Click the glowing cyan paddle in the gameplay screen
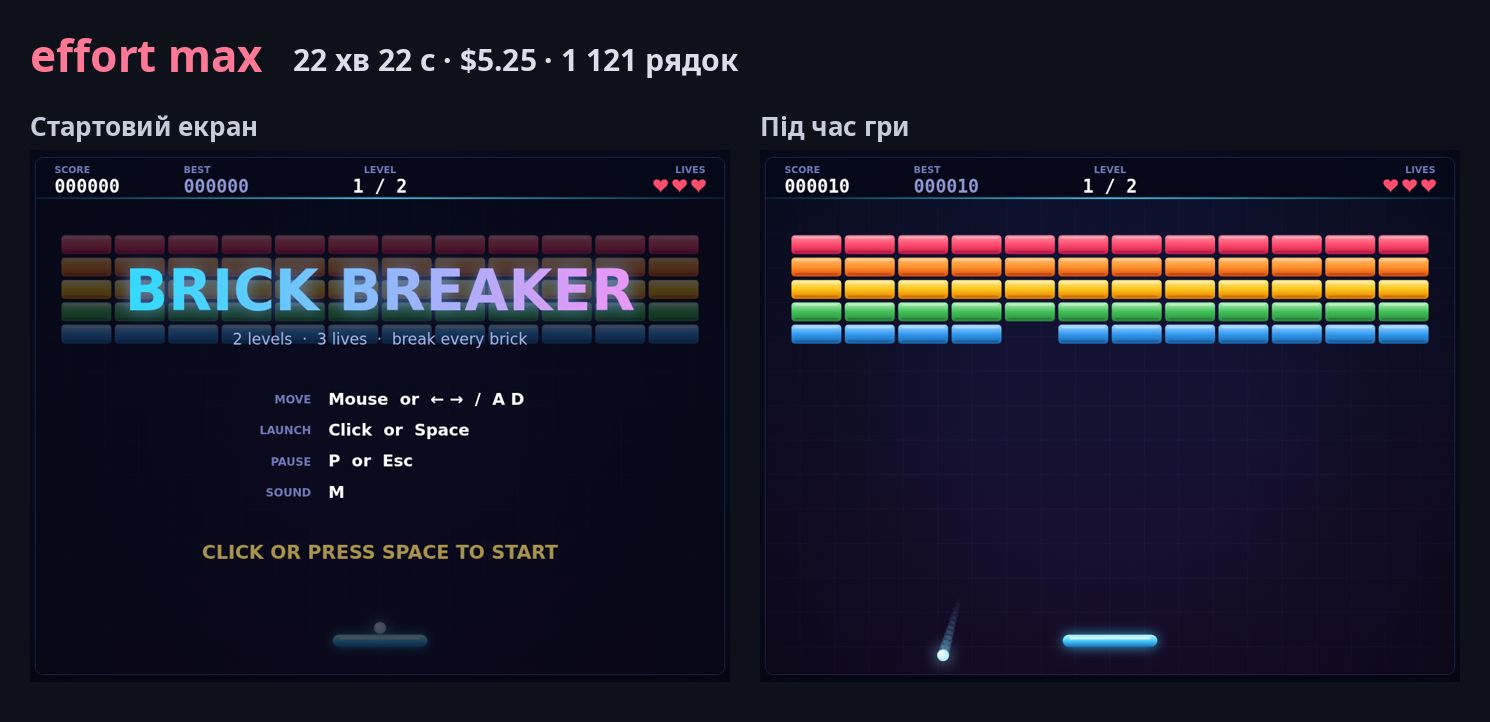The height and width of the screenshot is (722, 1490). tap(1110, 640)
